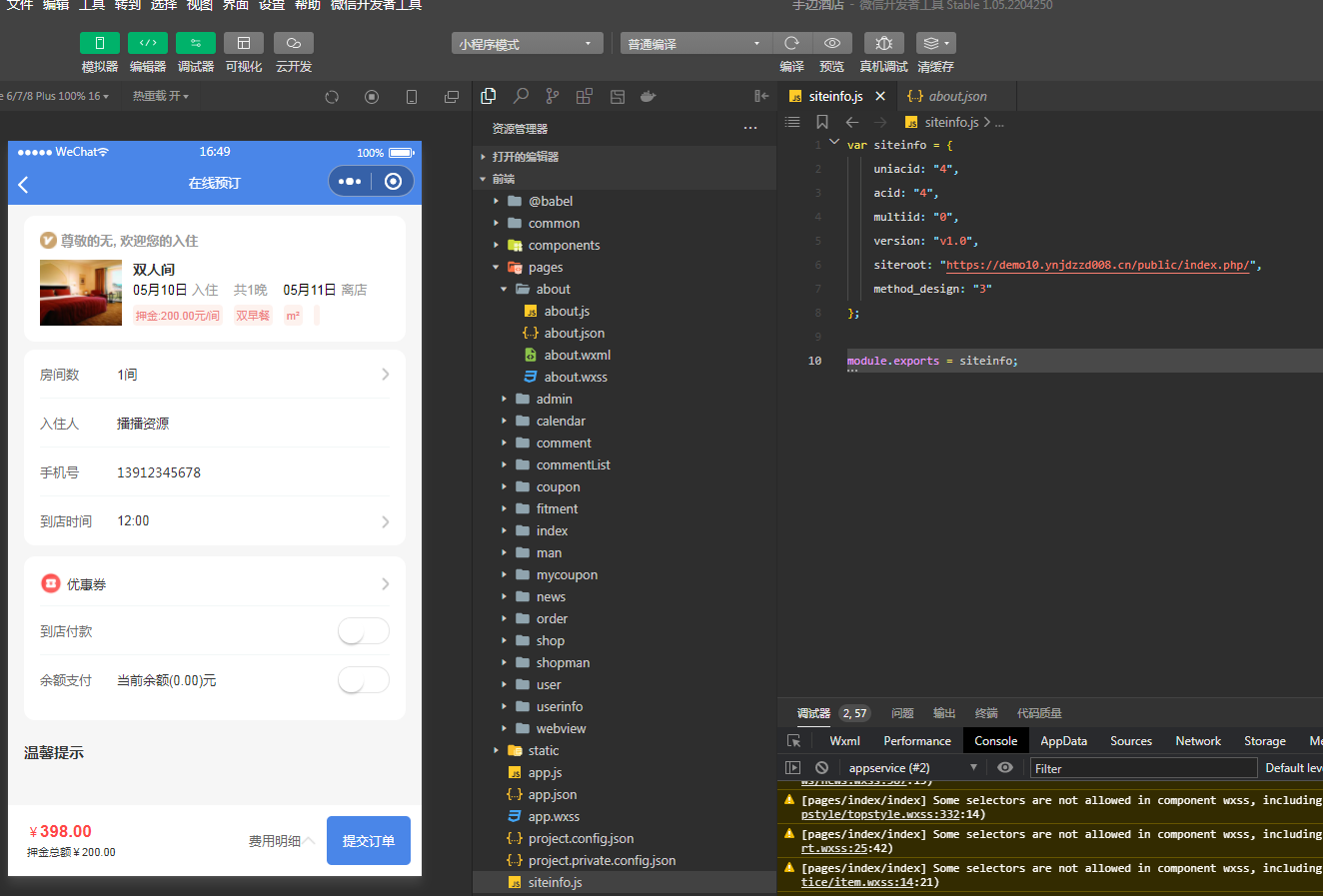
Task: Enable the pay-at-store switch
Action: [x=363, y=631]
